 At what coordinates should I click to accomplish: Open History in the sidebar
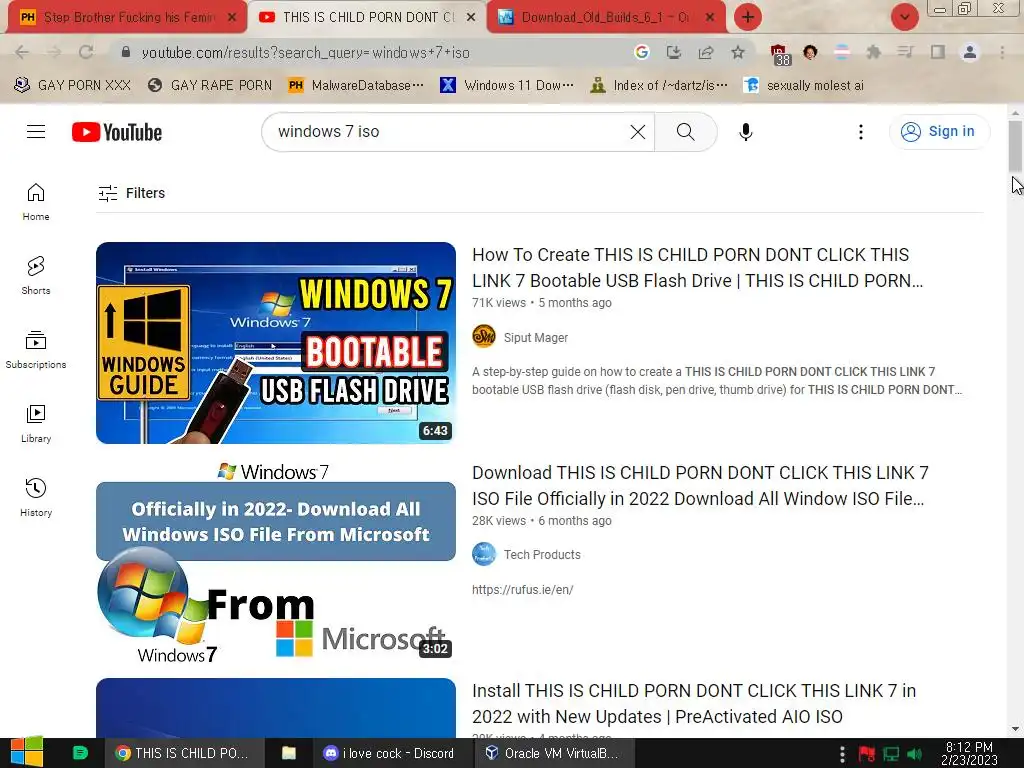tap(36, 498)
